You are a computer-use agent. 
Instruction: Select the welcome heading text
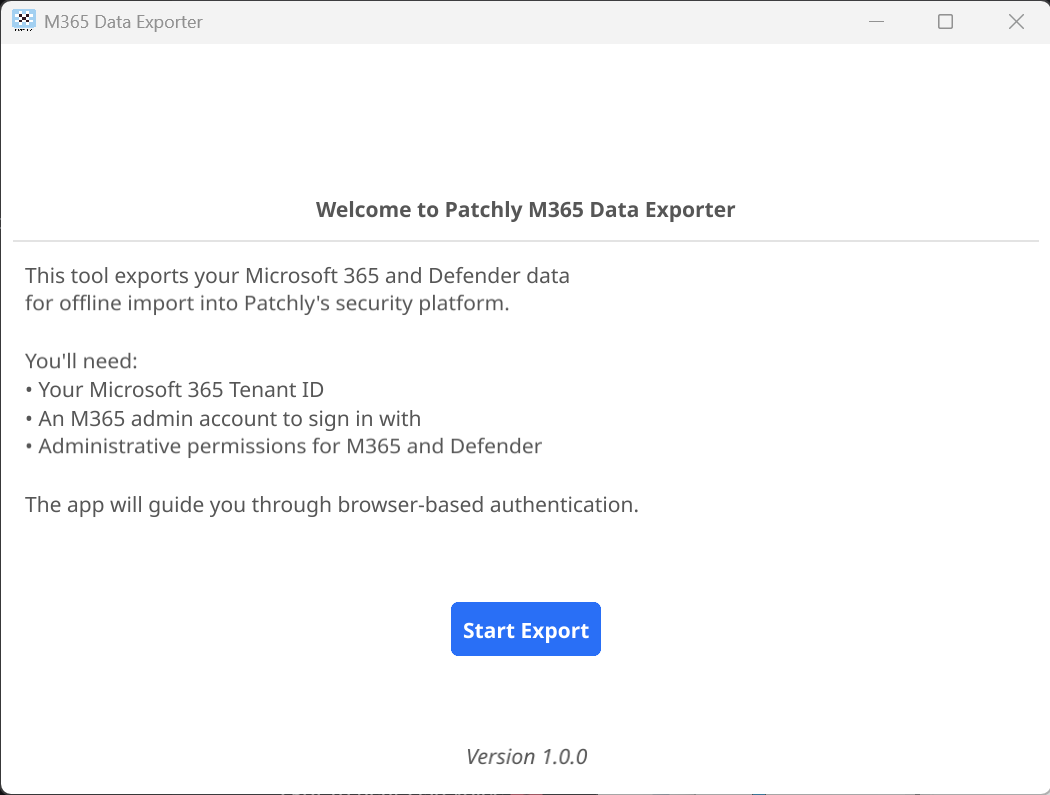click(x=525, y=209)
